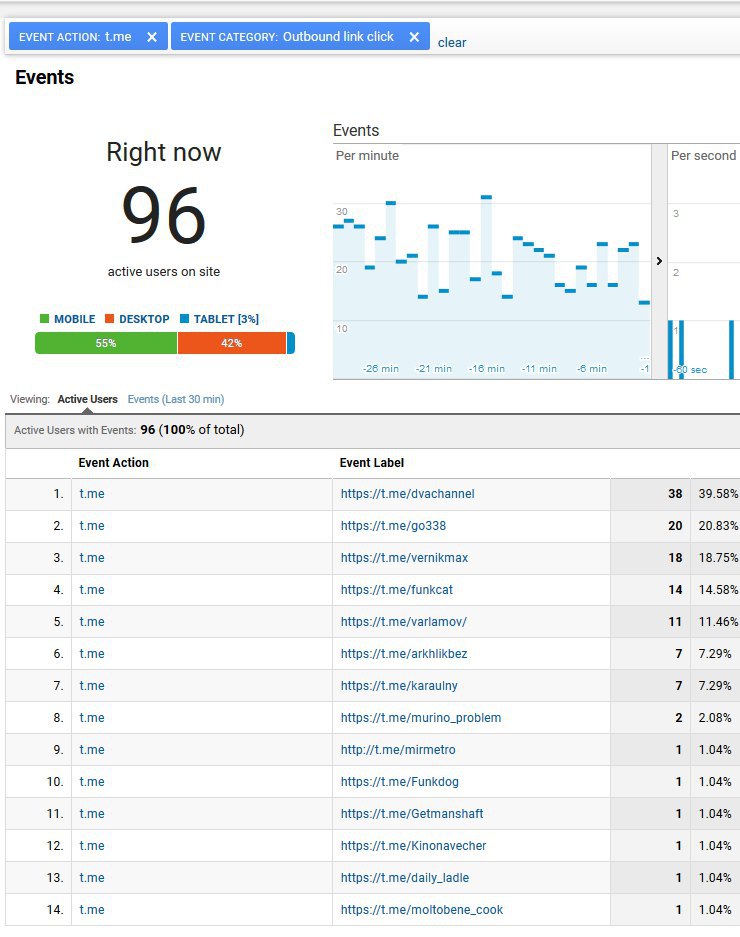Click the Per second chart label

pyautogui.click(x=704, y=155)
